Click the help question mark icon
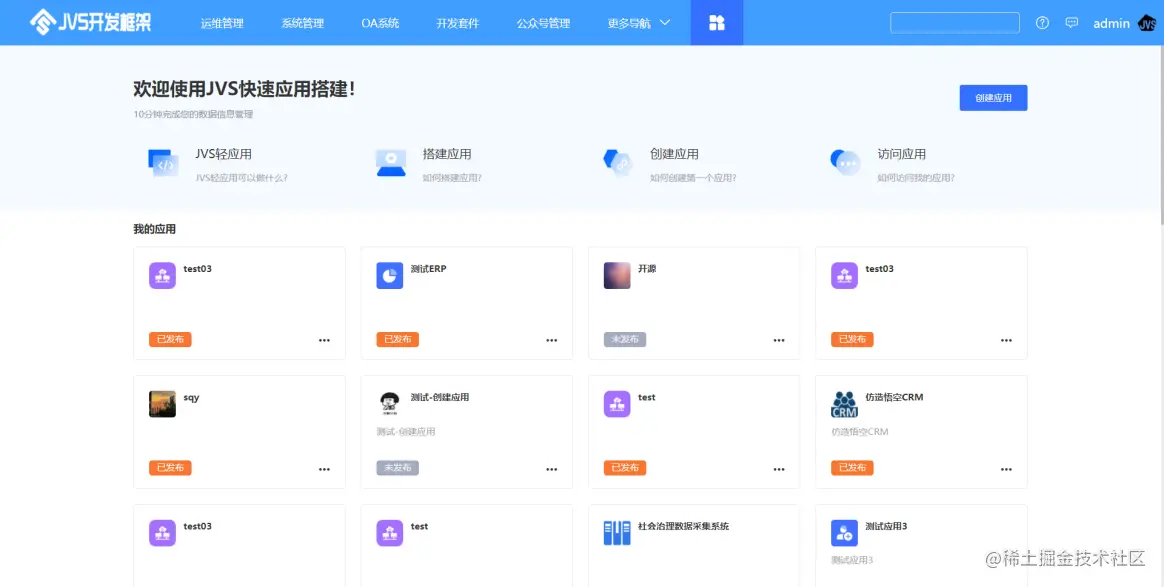The width and height of the screenshot is (1164, 587). point(1042,23)
